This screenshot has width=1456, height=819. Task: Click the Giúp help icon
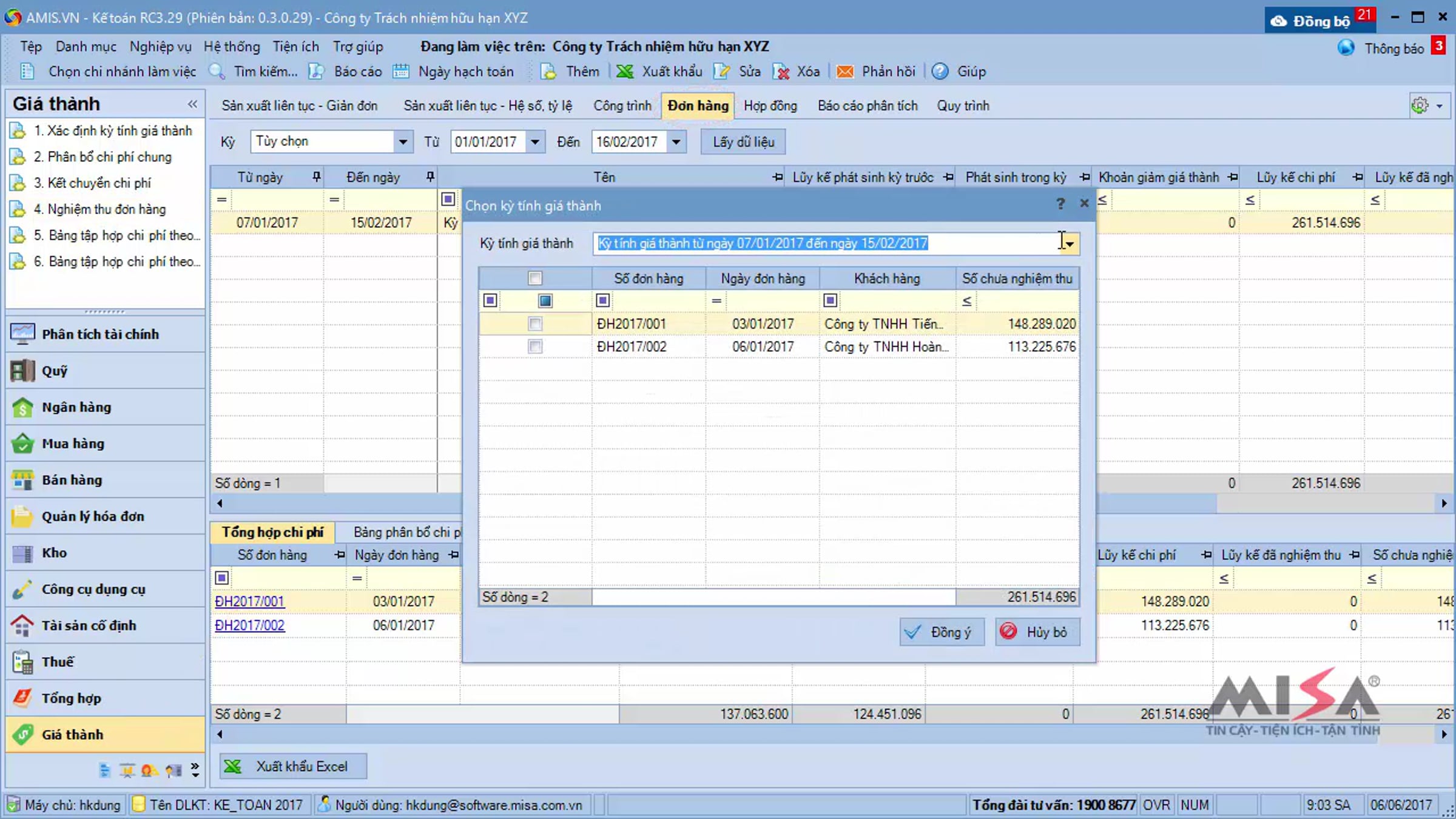(x=940, y=72)
